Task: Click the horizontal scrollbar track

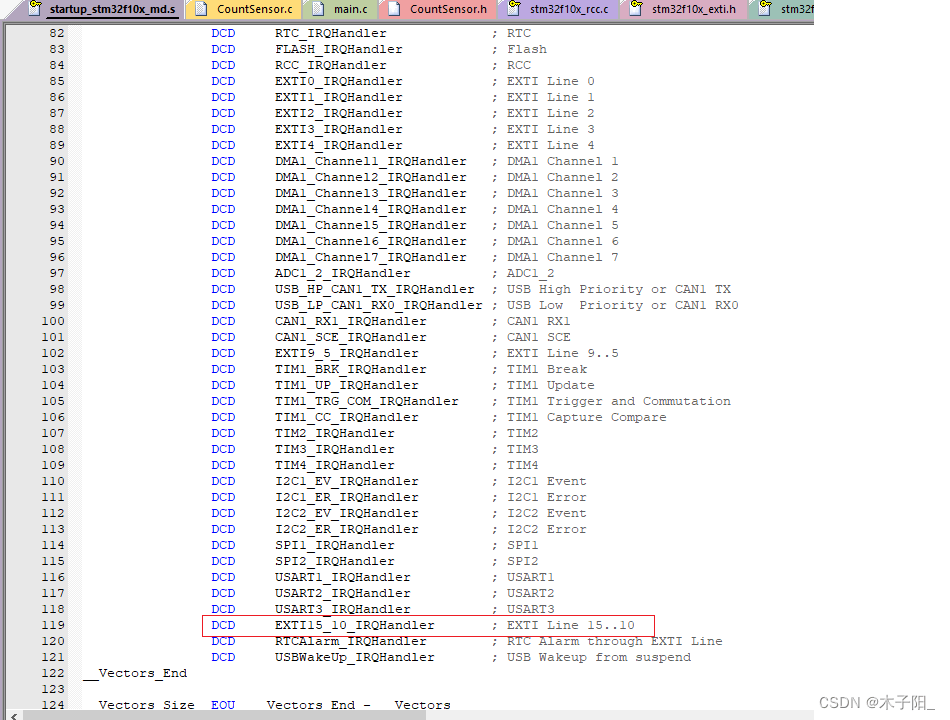Action: [618, 716]
